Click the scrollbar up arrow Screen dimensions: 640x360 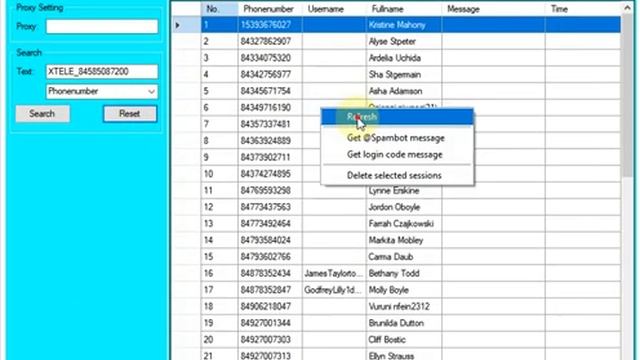tap(627, 8)
